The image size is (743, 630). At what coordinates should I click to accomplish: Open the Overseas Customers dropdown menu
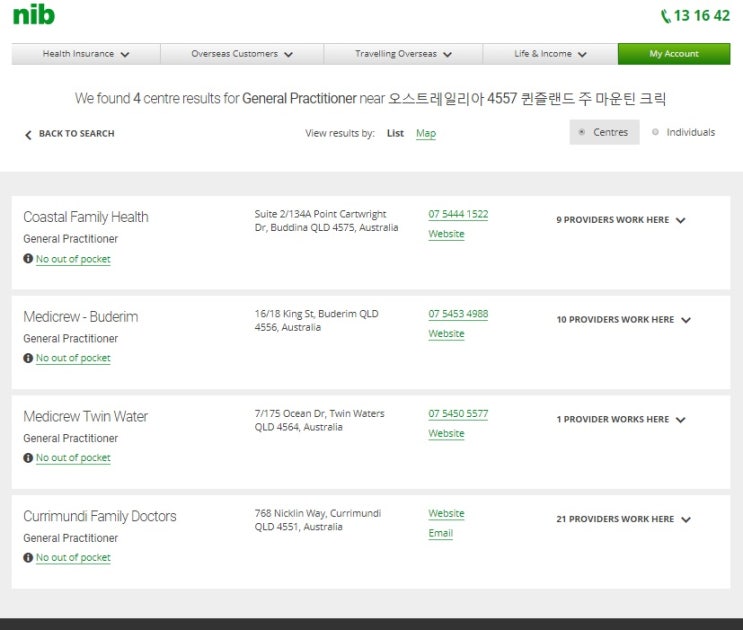point(242,54)
